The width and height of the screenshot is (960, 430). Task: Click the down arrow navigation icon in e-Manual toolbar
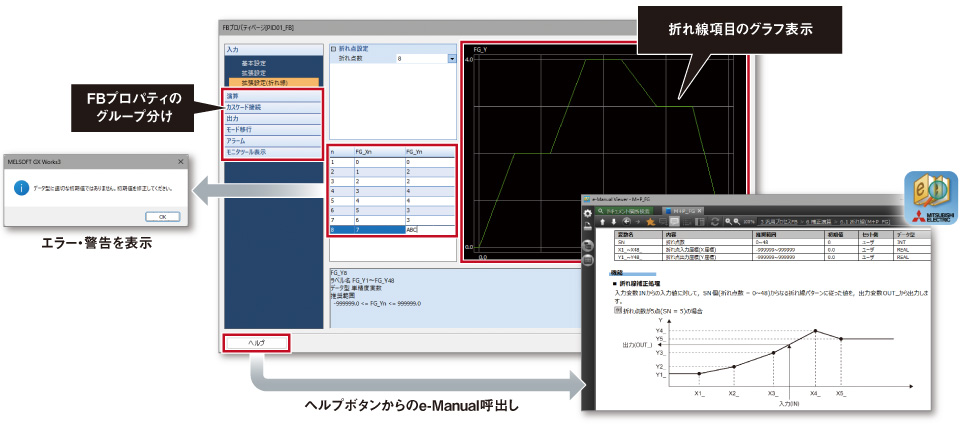tap(613, 221)
